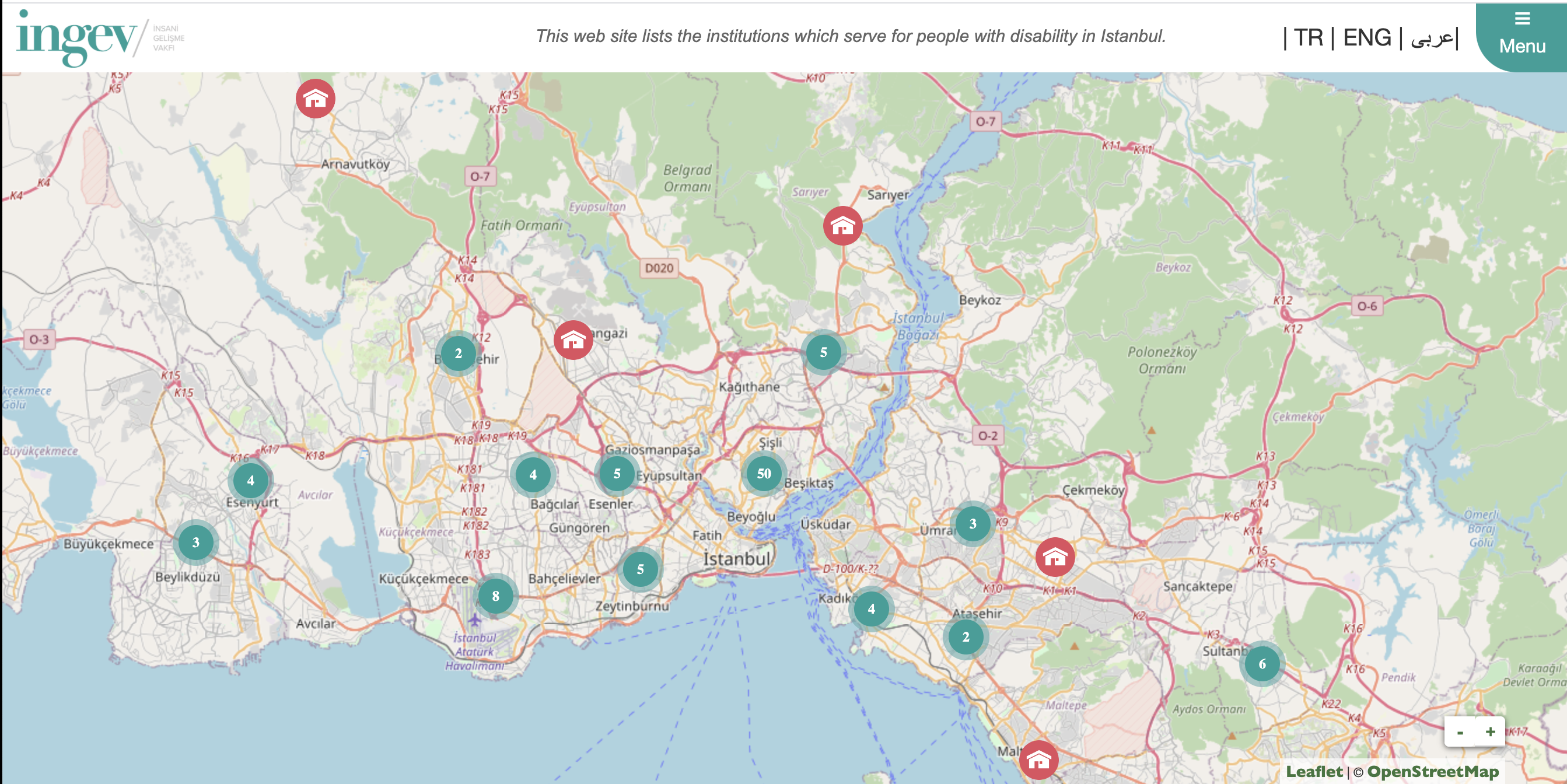Expand the cluster marked 5 near Zeytinburnu
This screenshot has height=784, width=1567.
(640, 570)
